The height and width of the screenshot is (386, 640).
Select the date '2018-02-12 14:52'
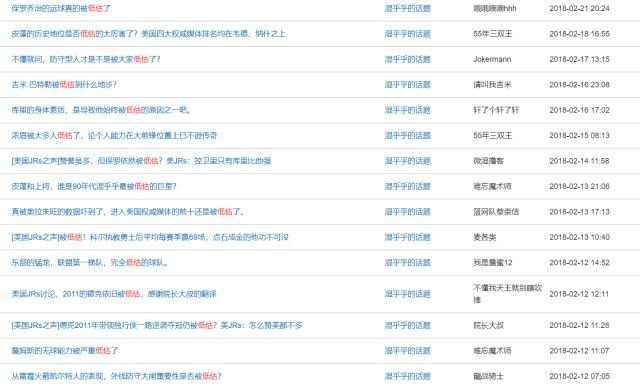point(580,262)
